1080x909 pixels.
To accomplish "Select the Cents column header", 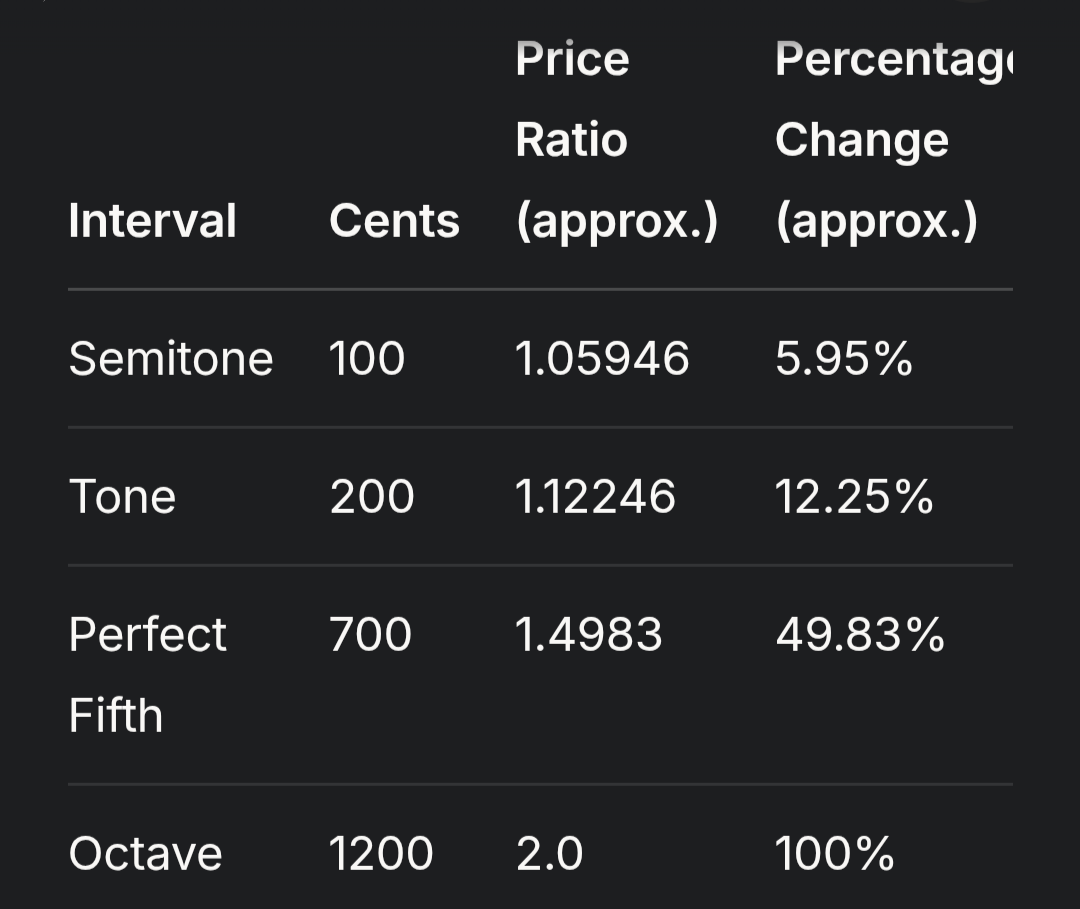I will click(394, 221).
